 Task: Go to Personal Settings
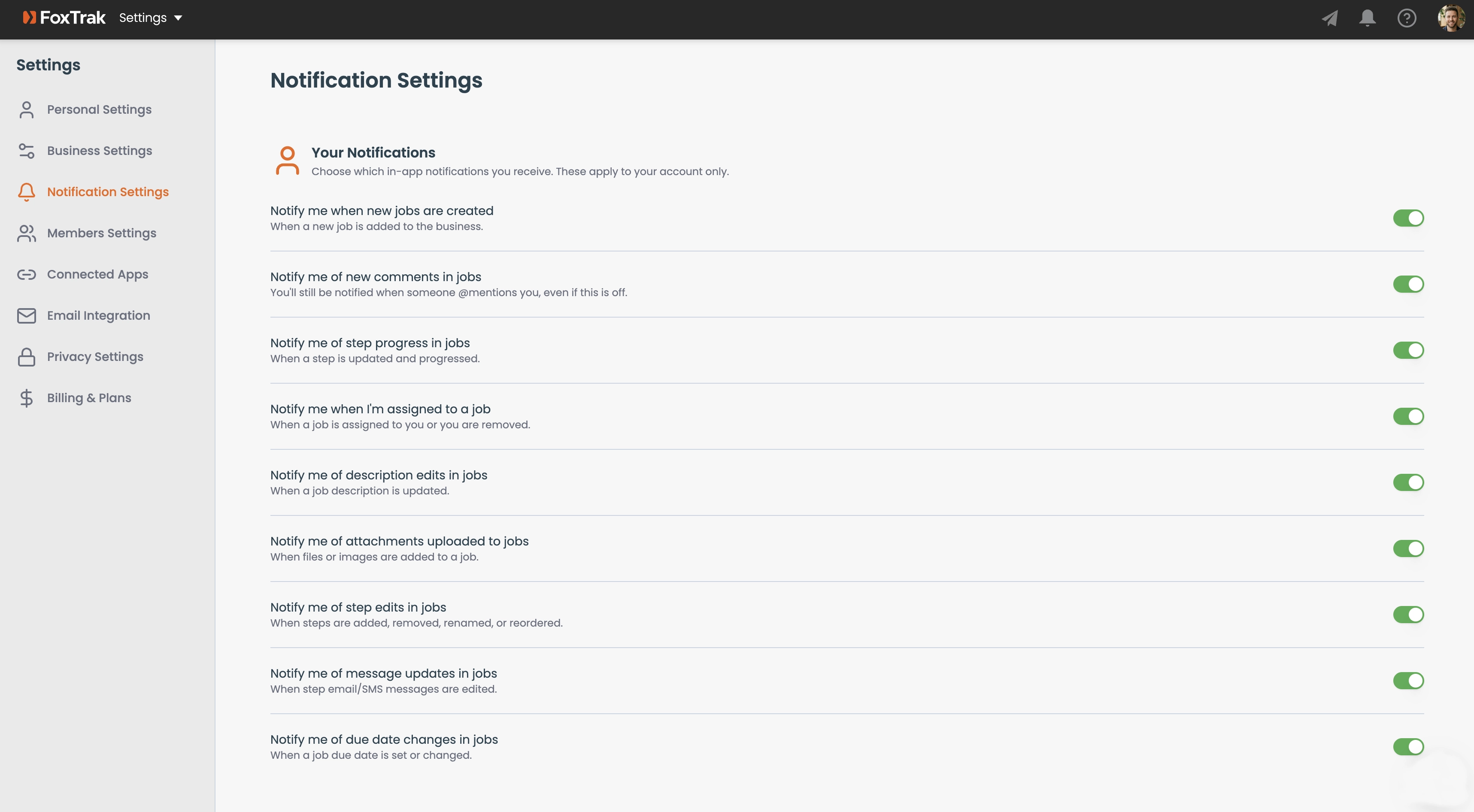(99, 109)
